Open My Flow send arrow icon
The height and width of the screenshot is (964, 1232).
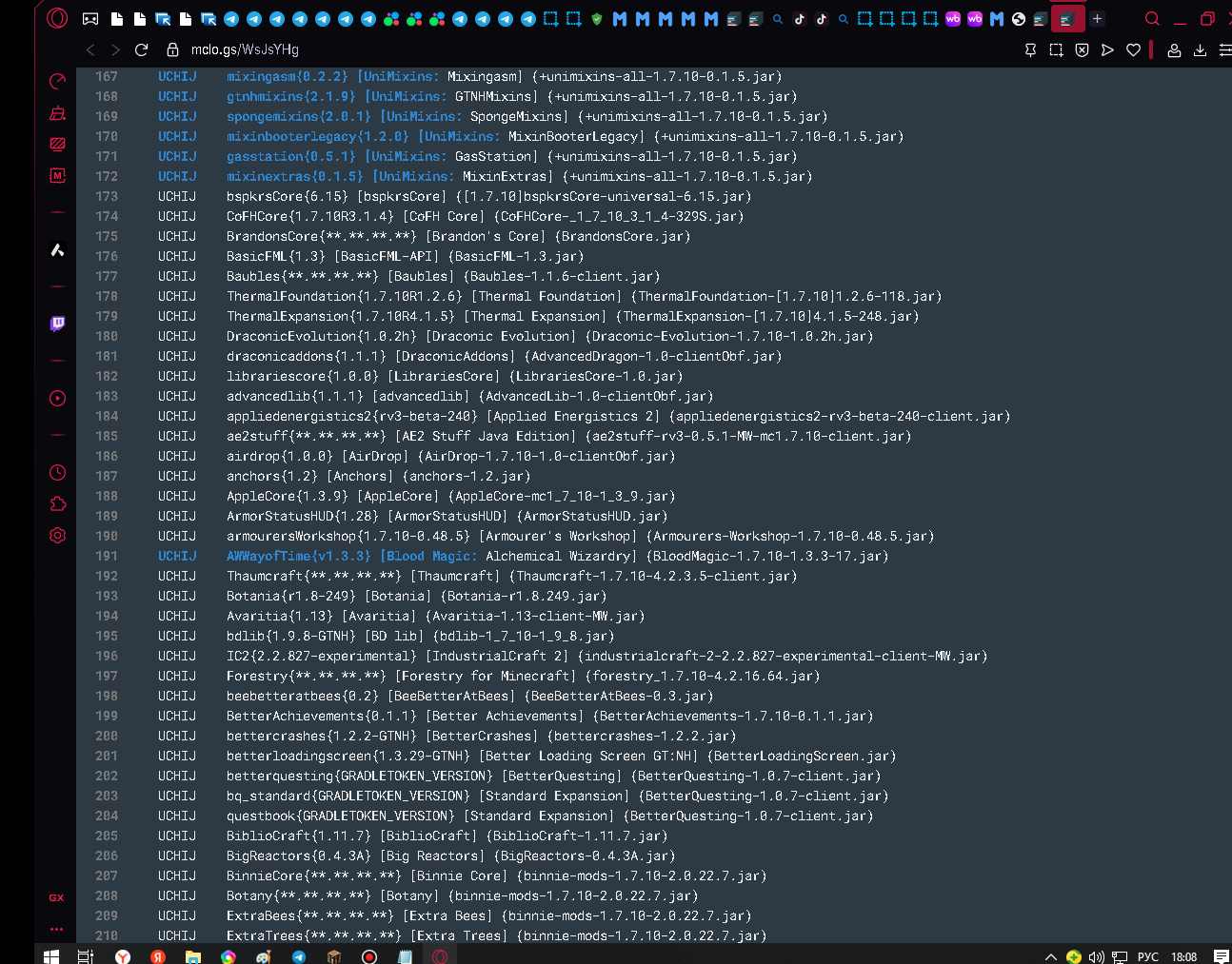1107,49
